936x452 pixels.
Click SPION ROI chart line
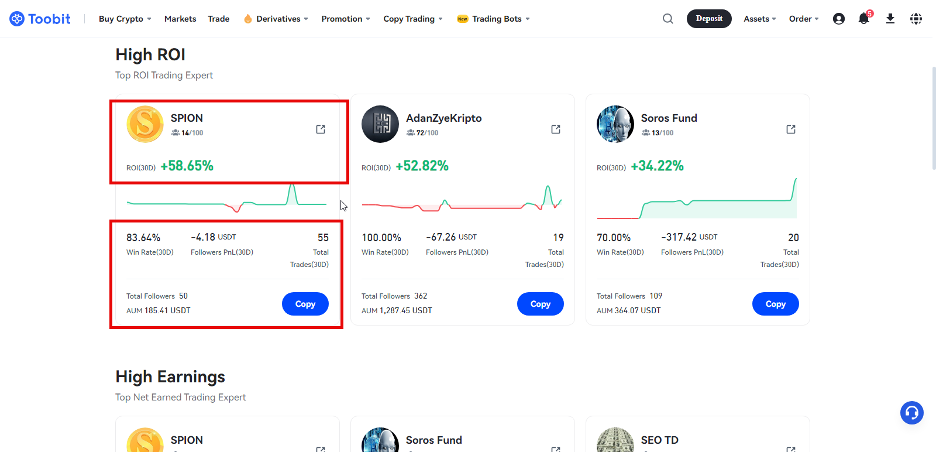point(227,199)
